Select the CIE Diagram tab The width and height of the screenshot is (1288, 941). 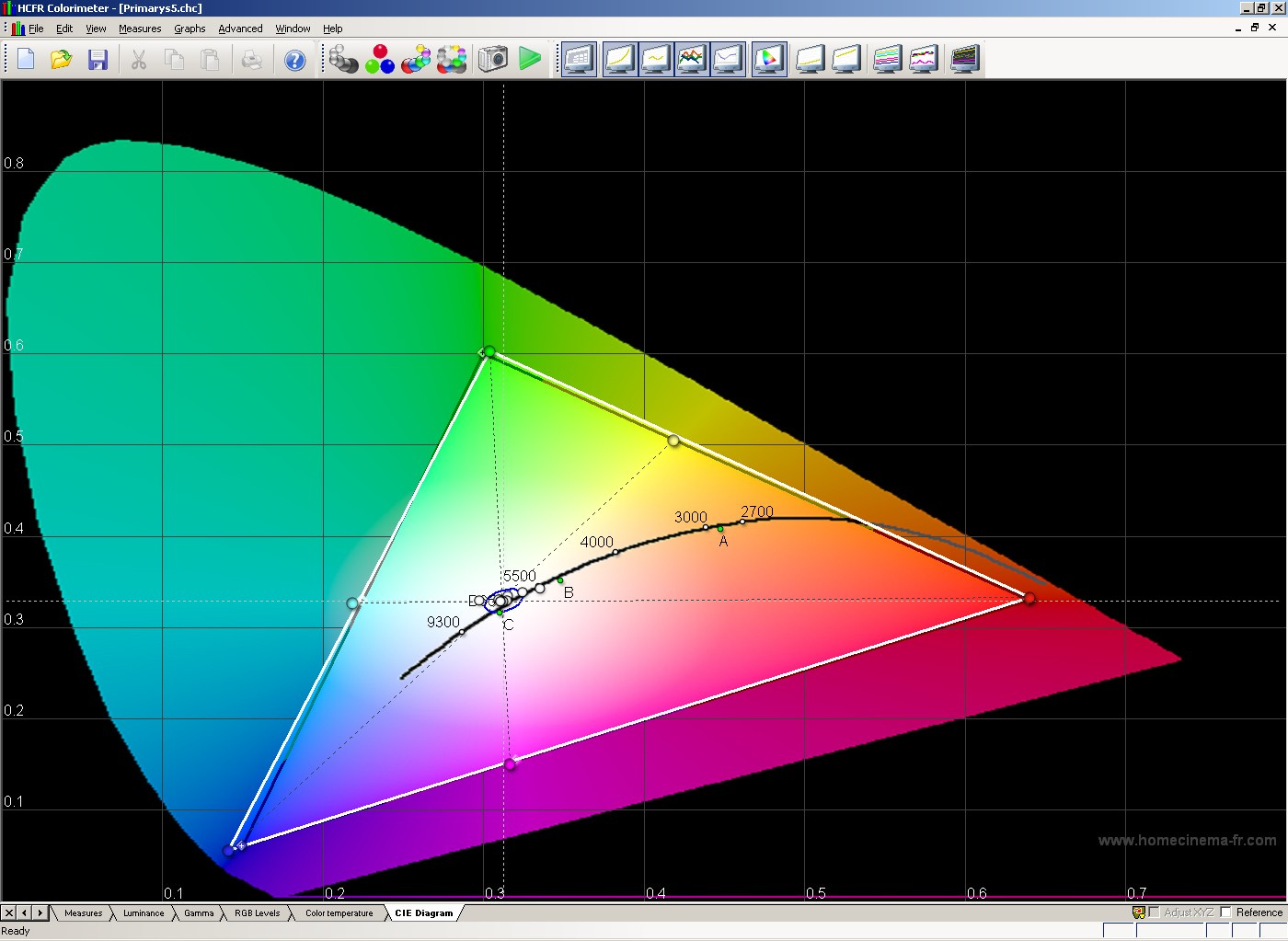(x=423, y=913)
